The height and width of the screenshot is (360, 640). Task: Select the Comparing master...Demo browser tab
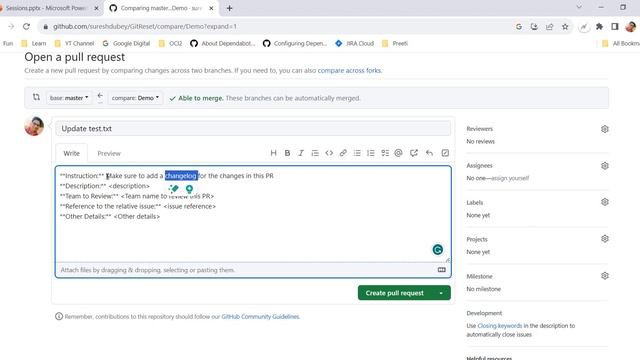pos(161,8)
